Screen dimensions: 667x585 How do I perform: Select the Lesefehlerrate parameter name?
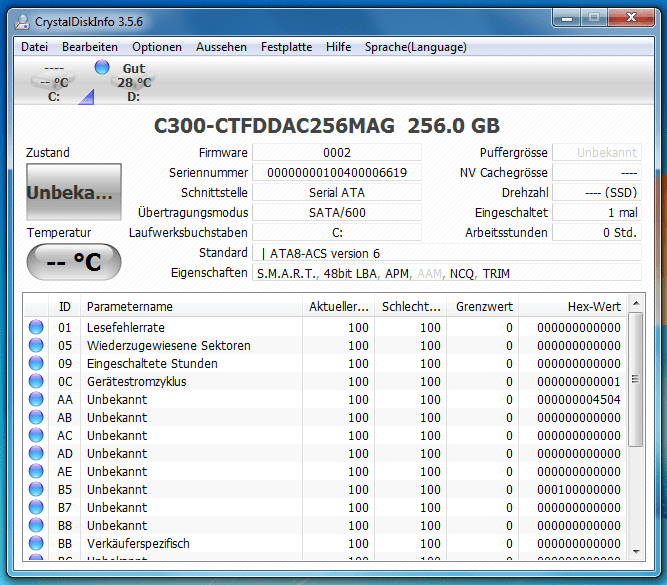[x=125, y=327]
